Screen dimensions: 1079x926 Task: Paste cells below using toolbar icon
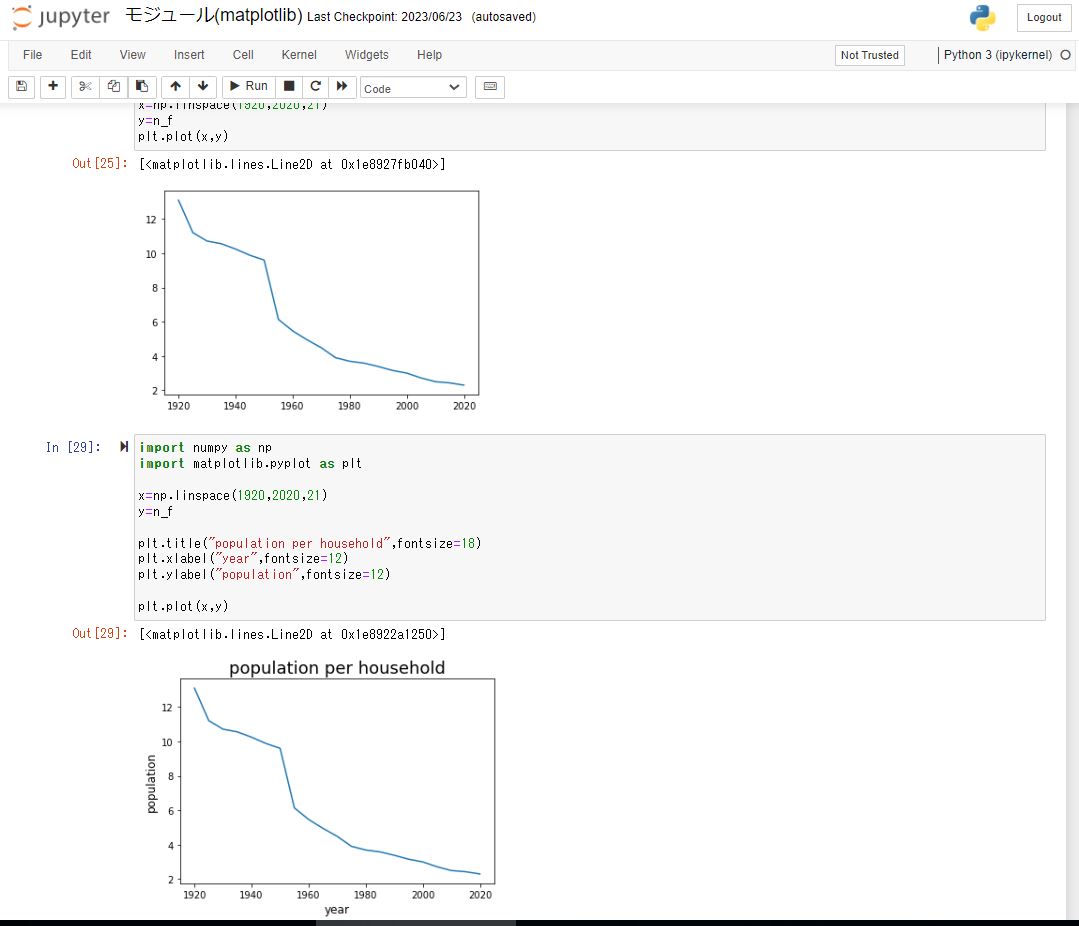[x=142, y=87]
